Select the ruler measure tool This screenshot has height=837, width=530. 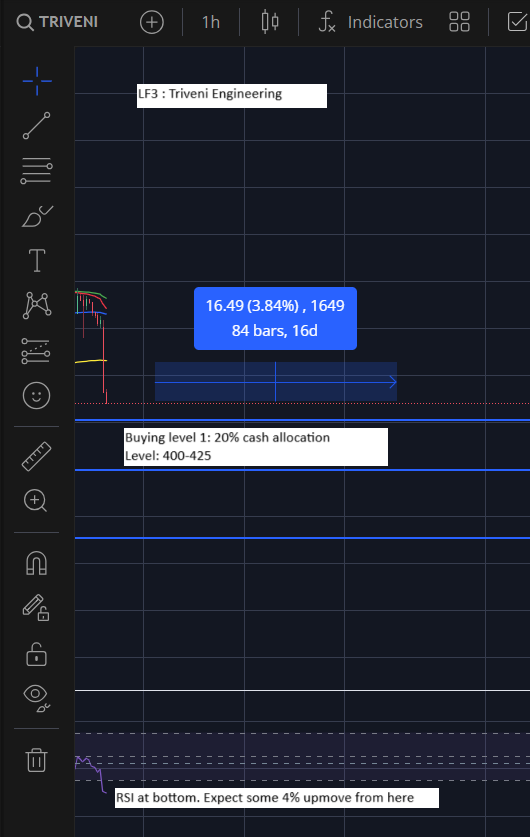click(36, 456)
